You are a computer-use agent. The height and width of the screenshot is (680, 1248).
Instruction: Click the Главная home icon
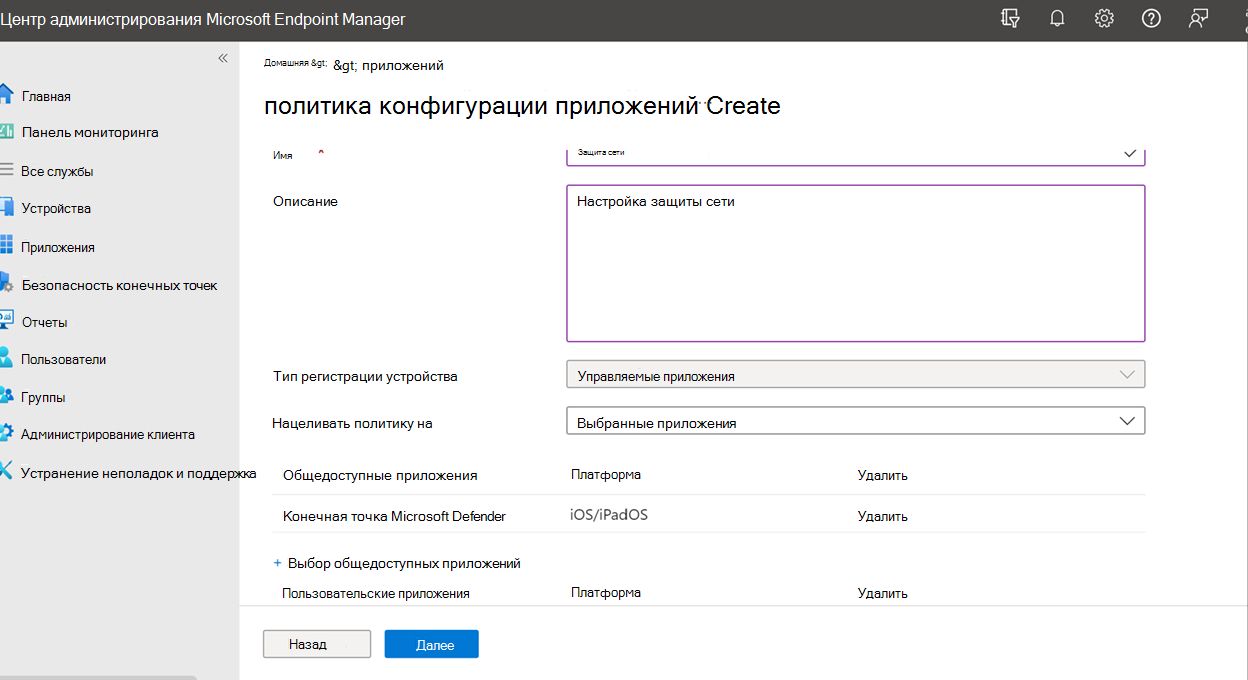pos(5,95)
